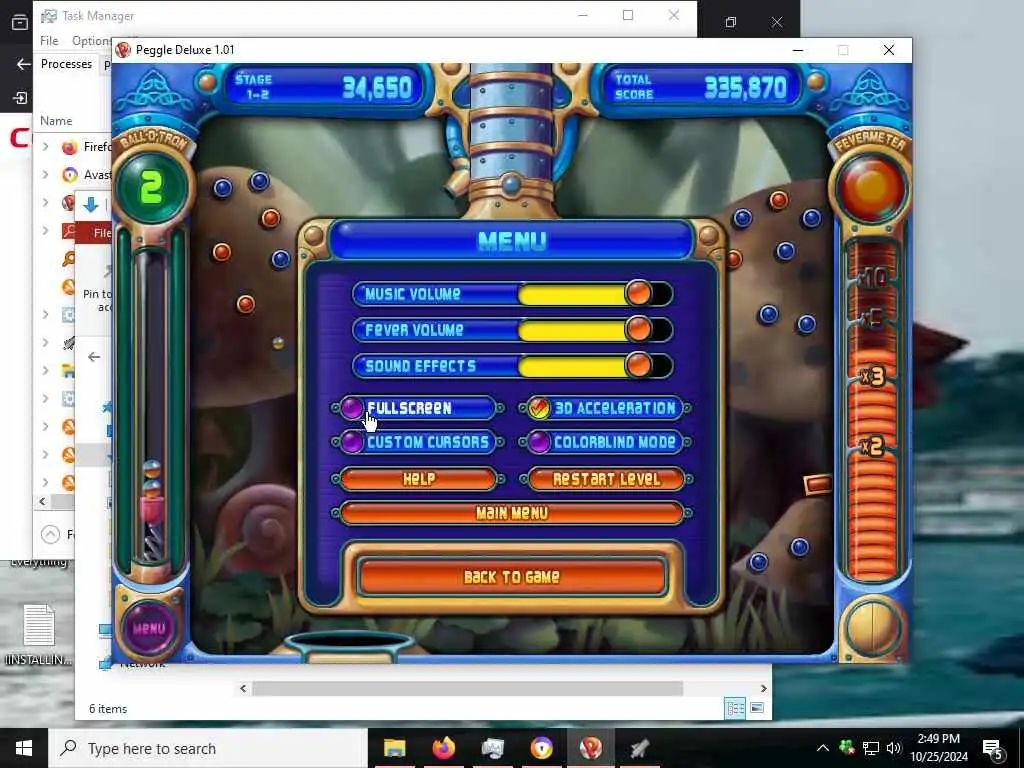Click horizontal scrollbar left arrow in Explorer
The width and height of the screenshot is (1024, 768).
click(243, 688)
